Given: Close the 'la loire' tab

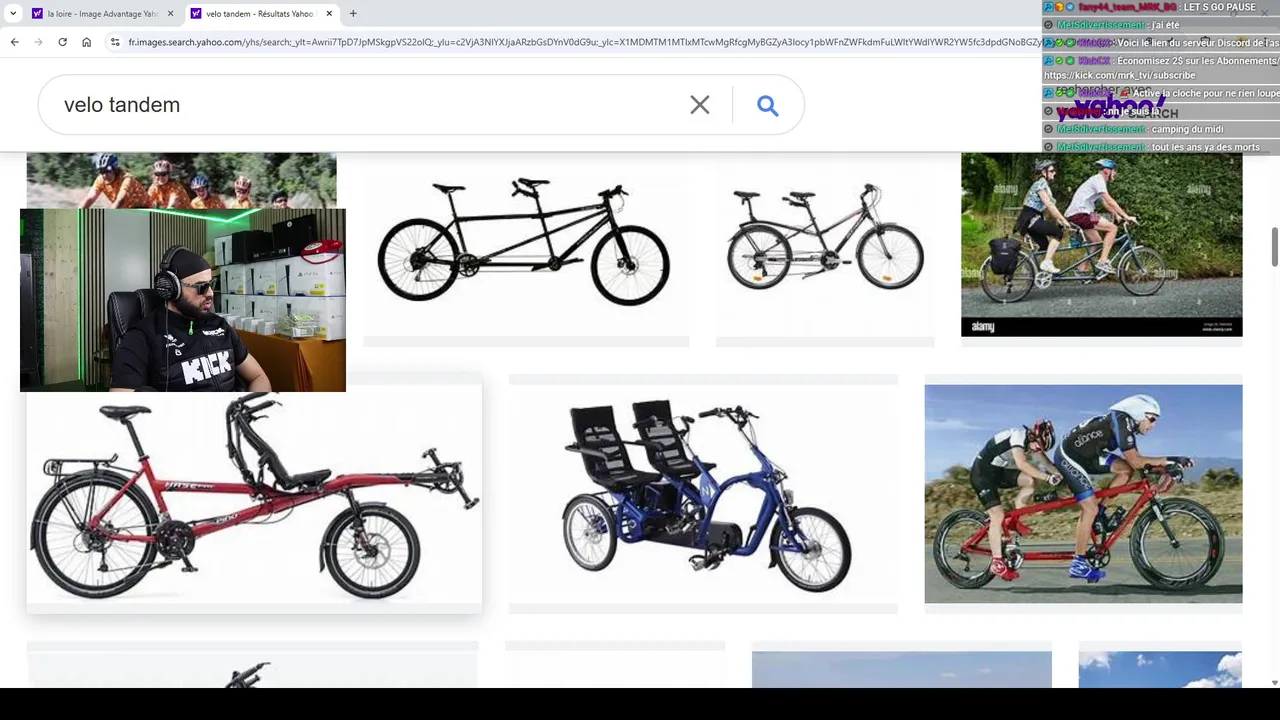Looking at the screenshot, I should (x=170, y=14).
